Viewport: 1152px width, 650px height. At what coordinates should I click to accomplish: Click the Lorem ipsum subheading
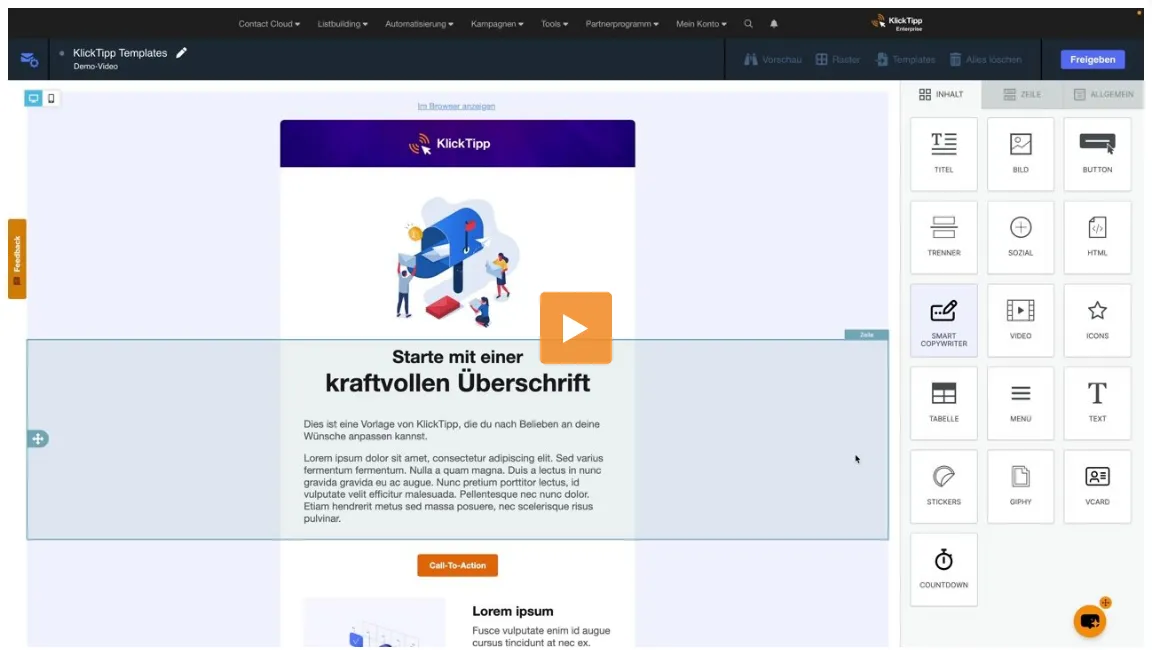click(513, 611)
